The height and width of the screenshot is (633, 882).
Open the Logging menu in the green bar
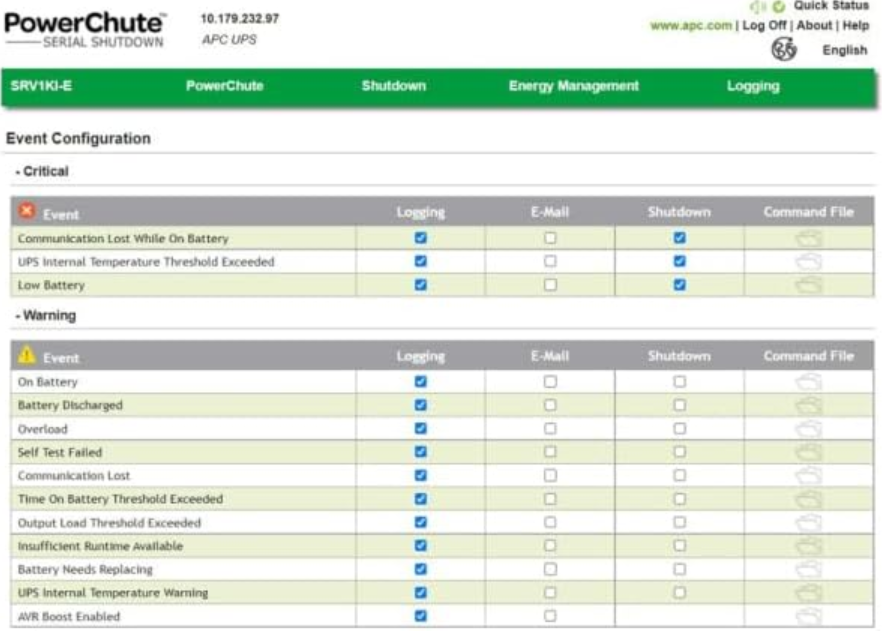(x=753, y=86)
